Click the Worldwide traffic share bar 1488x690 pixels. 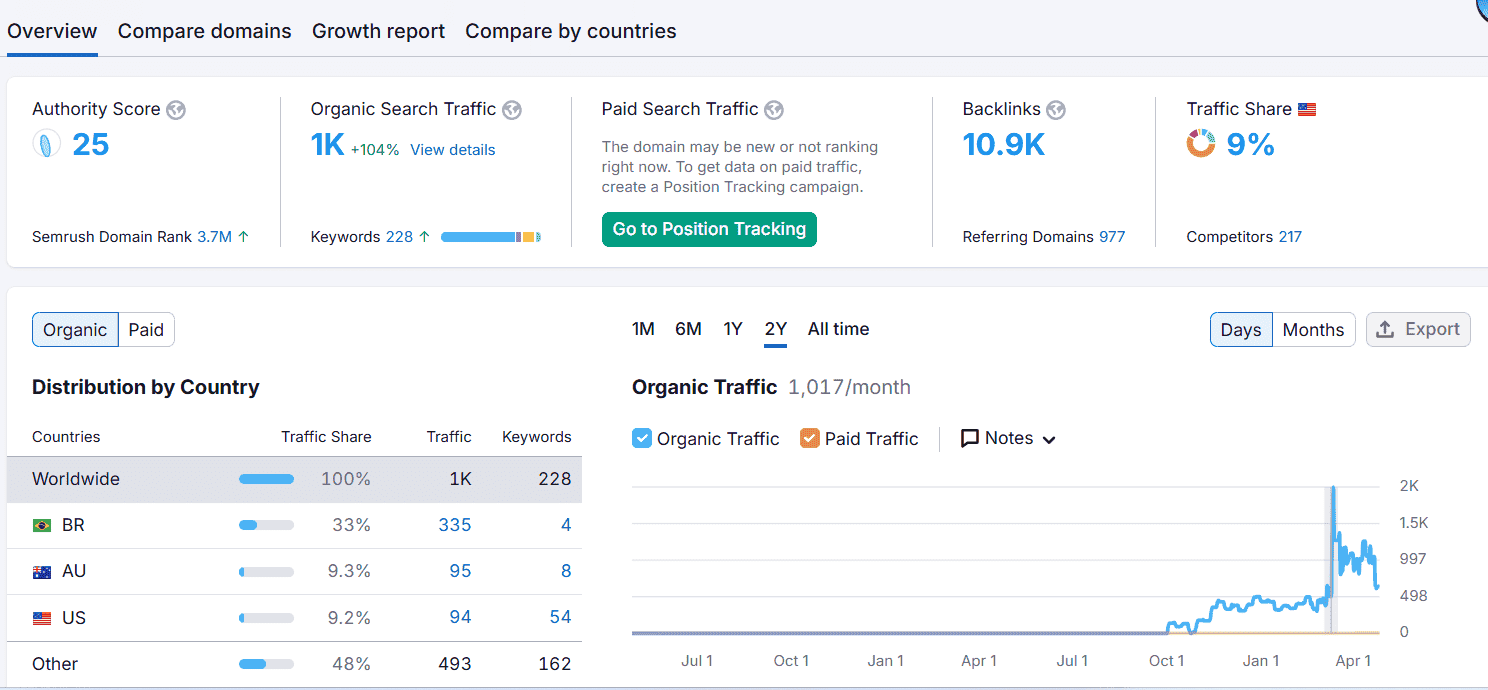(x=266, y=480)
